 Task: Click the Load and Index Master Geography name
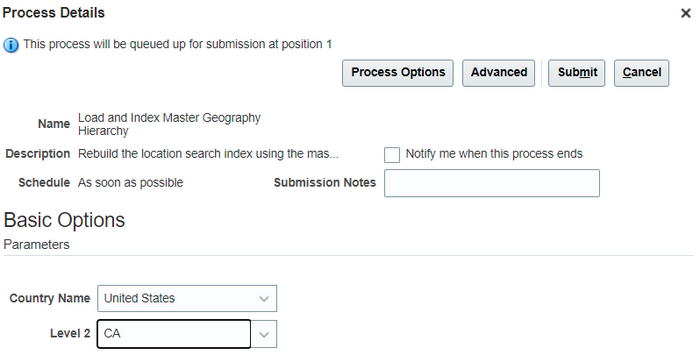click(169, 124)
